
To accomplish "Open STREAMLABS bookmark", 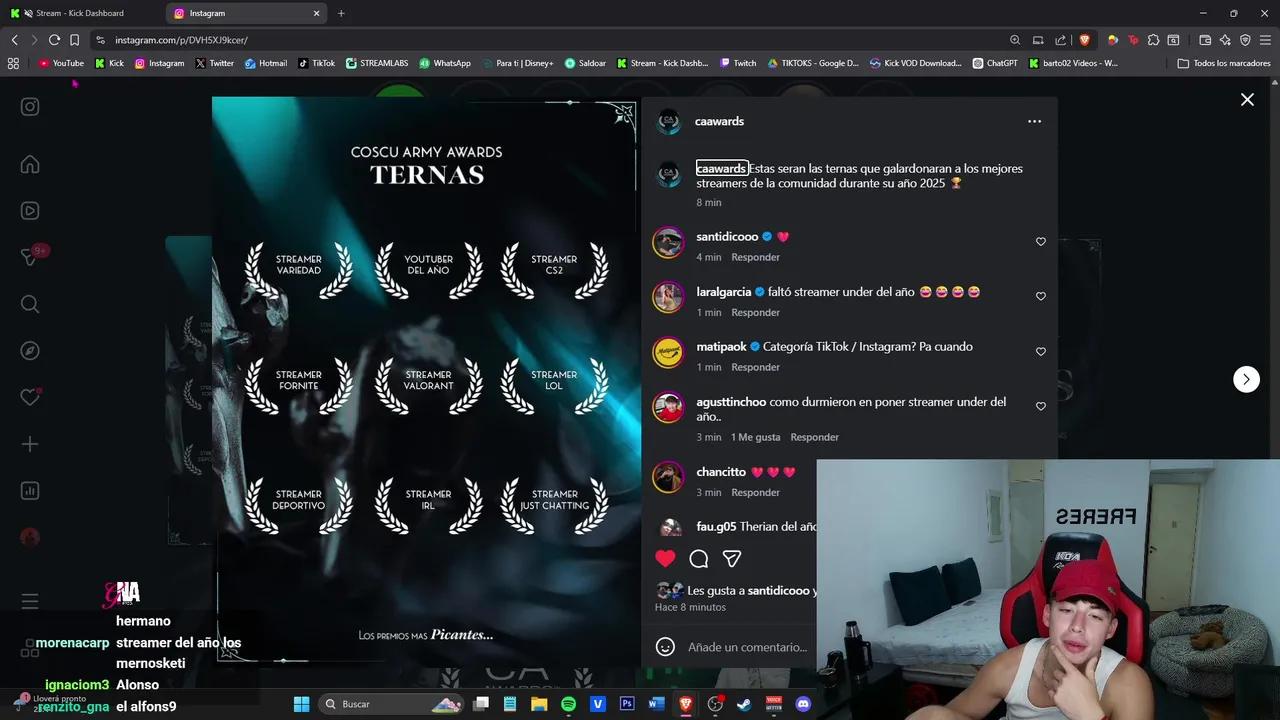I will pyautogui.click(x=377, y=63).
